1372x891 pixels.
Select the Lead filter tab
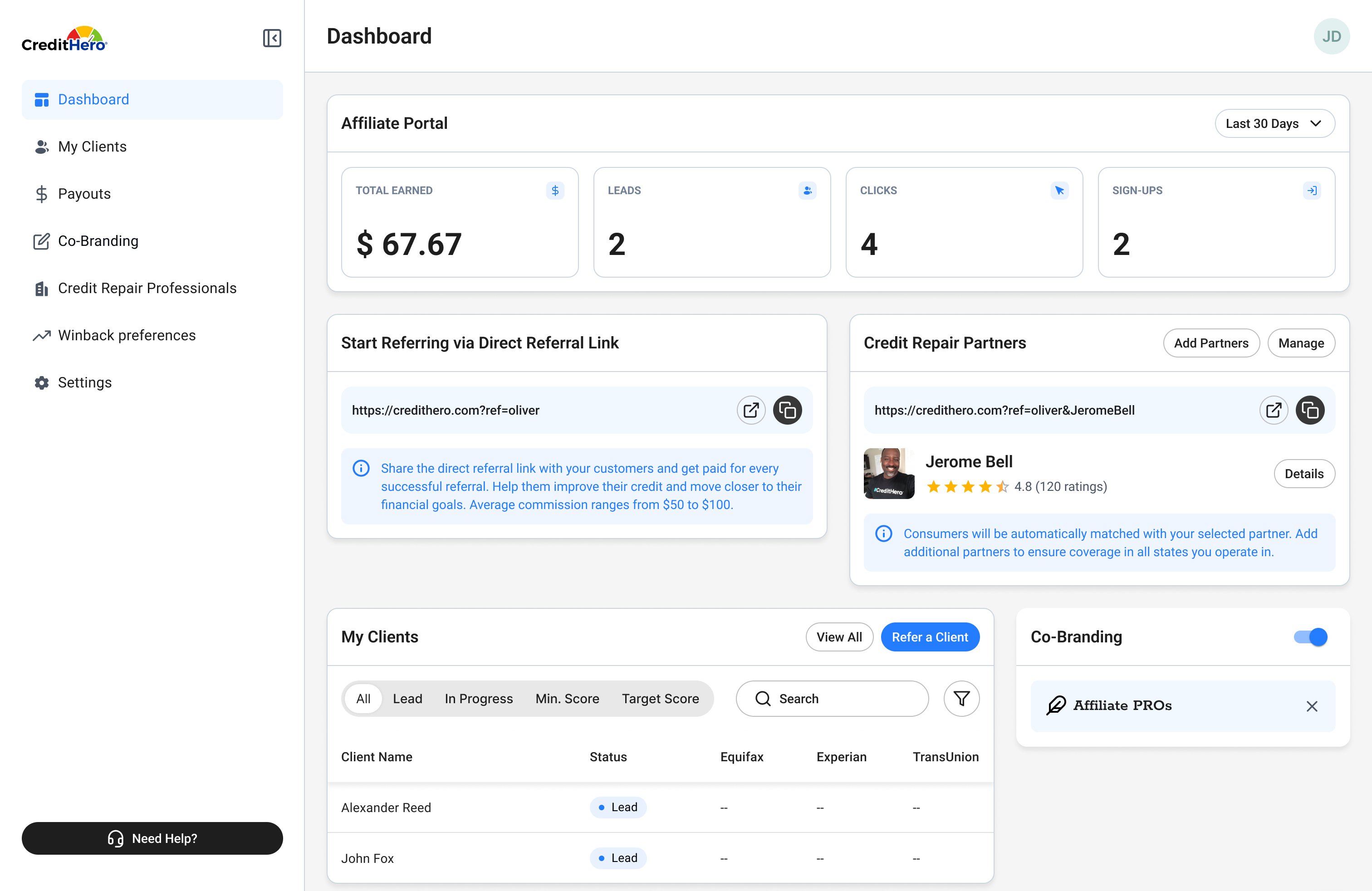click(407, 699)
